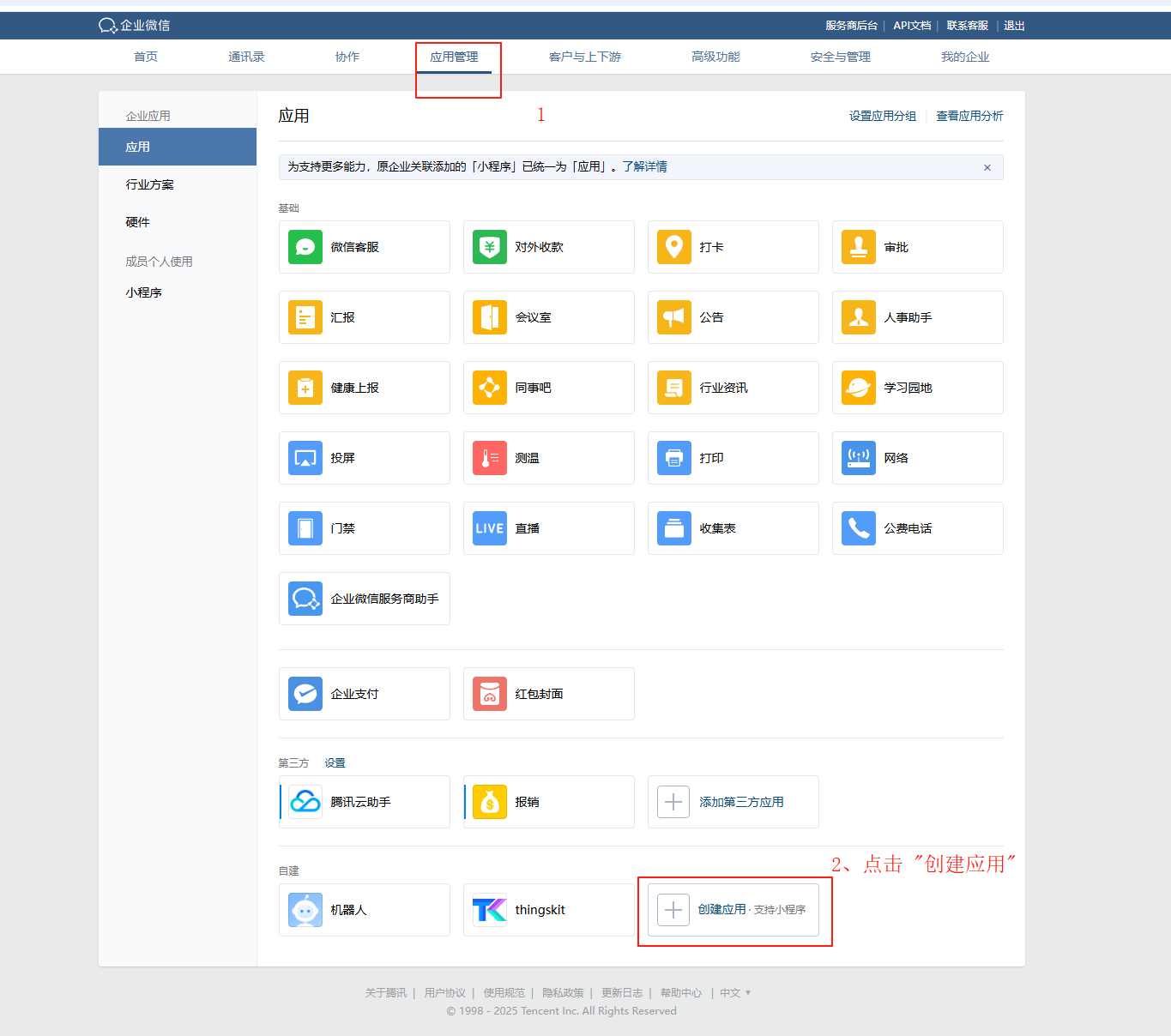Click the 添加第三方应用 button

733,802
